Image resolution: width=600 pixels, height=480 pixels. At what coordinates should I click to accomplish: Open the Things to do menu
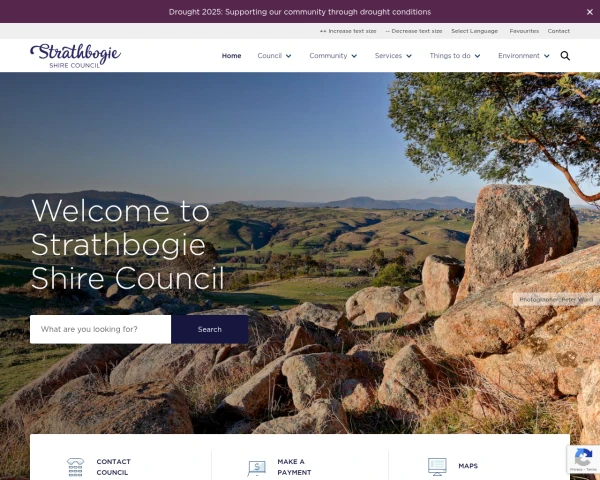pos(455,56)
